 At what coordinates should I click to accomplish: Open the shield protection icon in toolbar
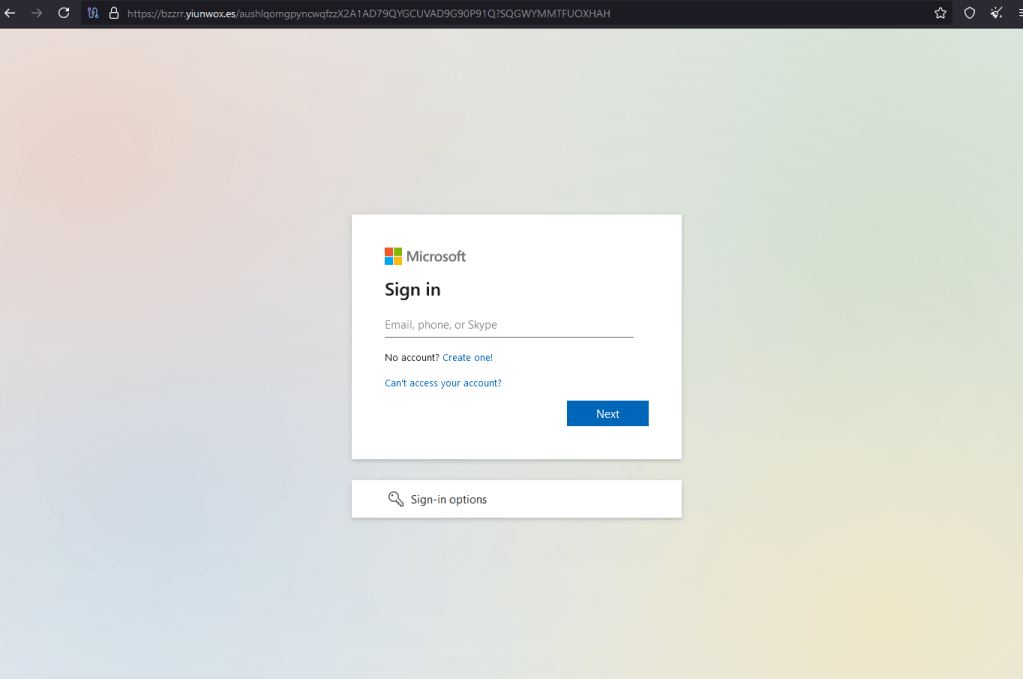tap(969, 13)
